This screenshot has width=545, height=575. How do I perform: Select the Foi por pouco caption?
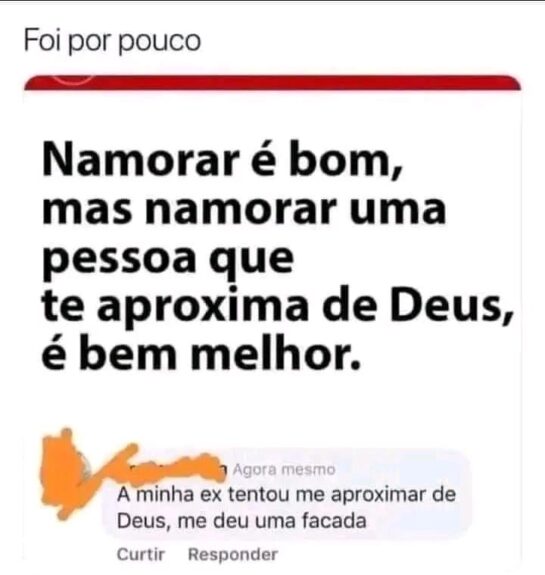(112, 41)
